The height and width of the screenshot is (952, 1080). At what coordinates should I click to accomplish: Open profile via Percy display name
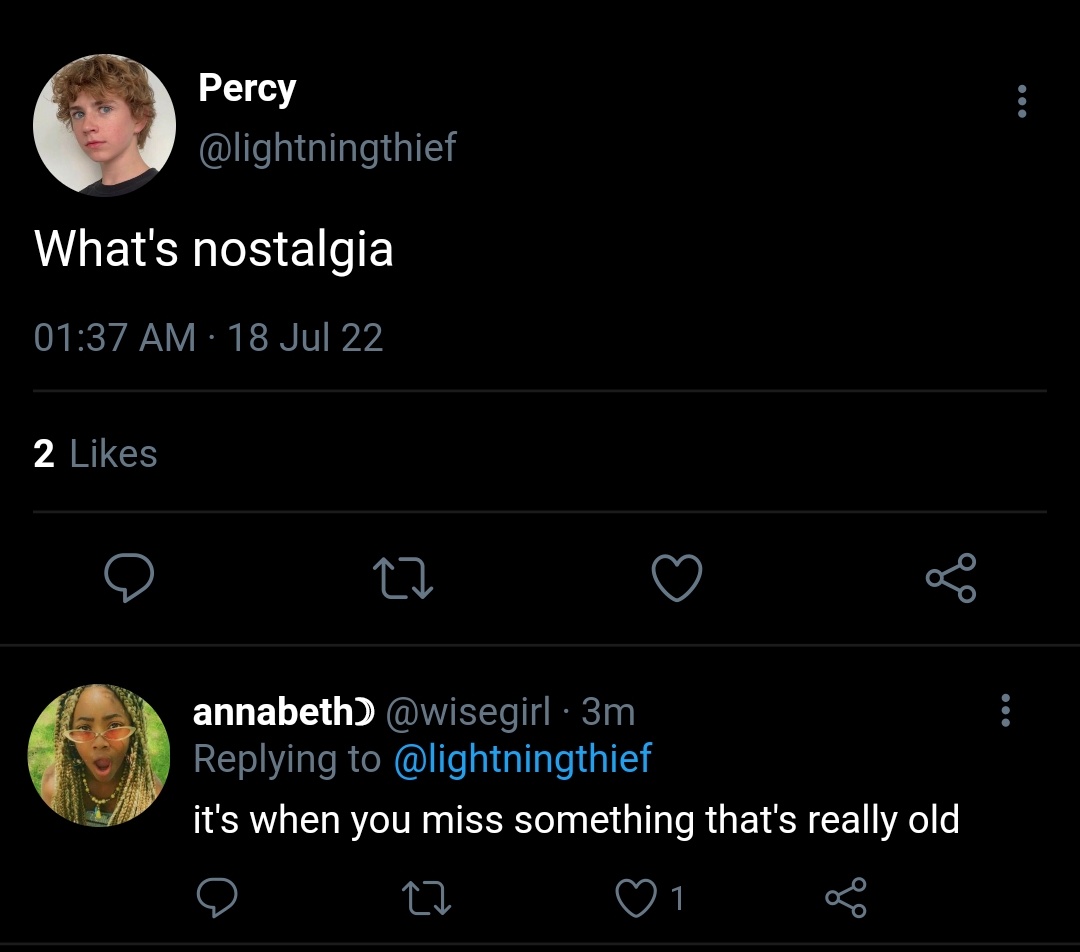pos(247,88)
